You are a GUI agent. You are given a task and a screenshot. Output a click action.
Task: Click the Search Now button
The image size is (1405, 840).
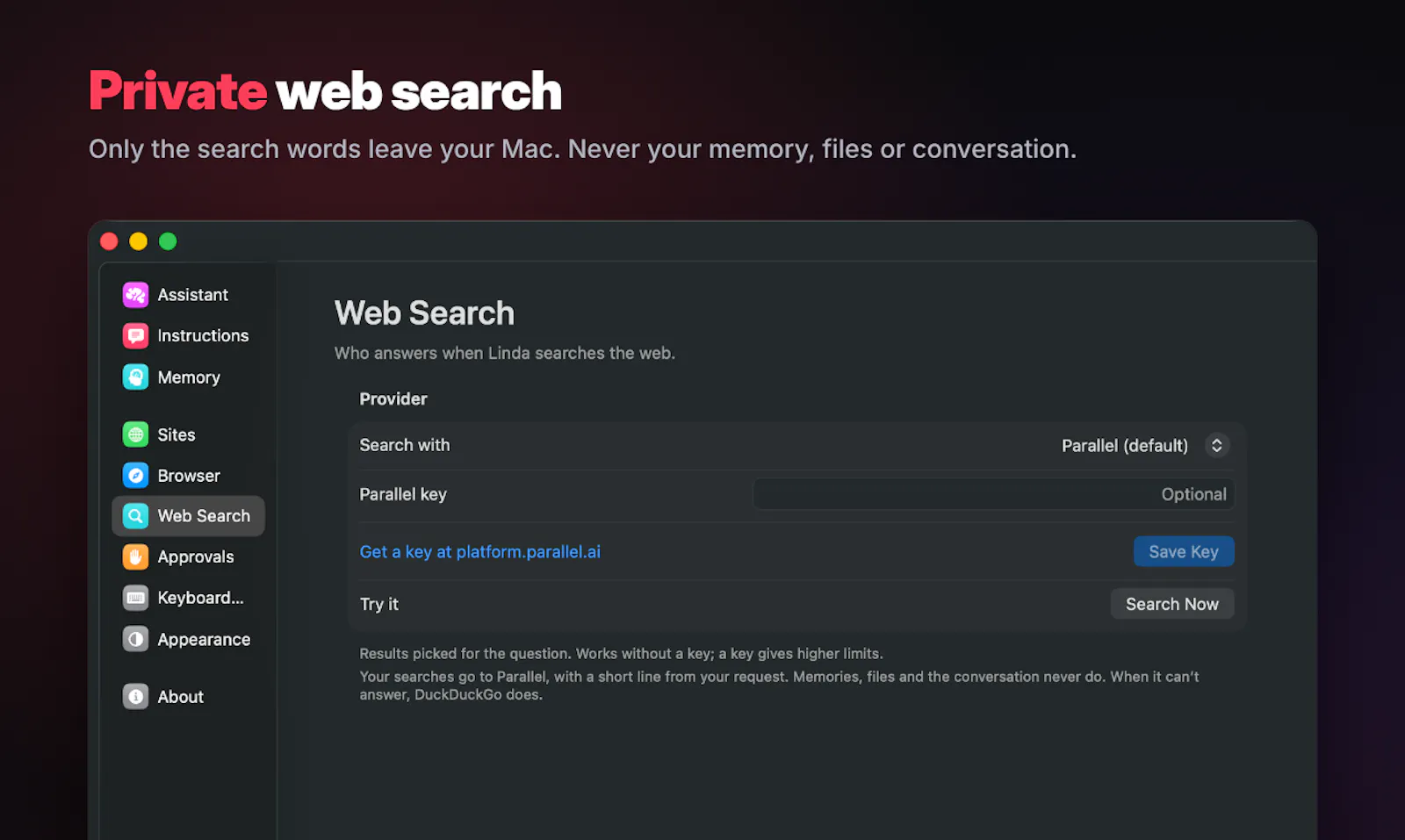tap(1172, 604)
